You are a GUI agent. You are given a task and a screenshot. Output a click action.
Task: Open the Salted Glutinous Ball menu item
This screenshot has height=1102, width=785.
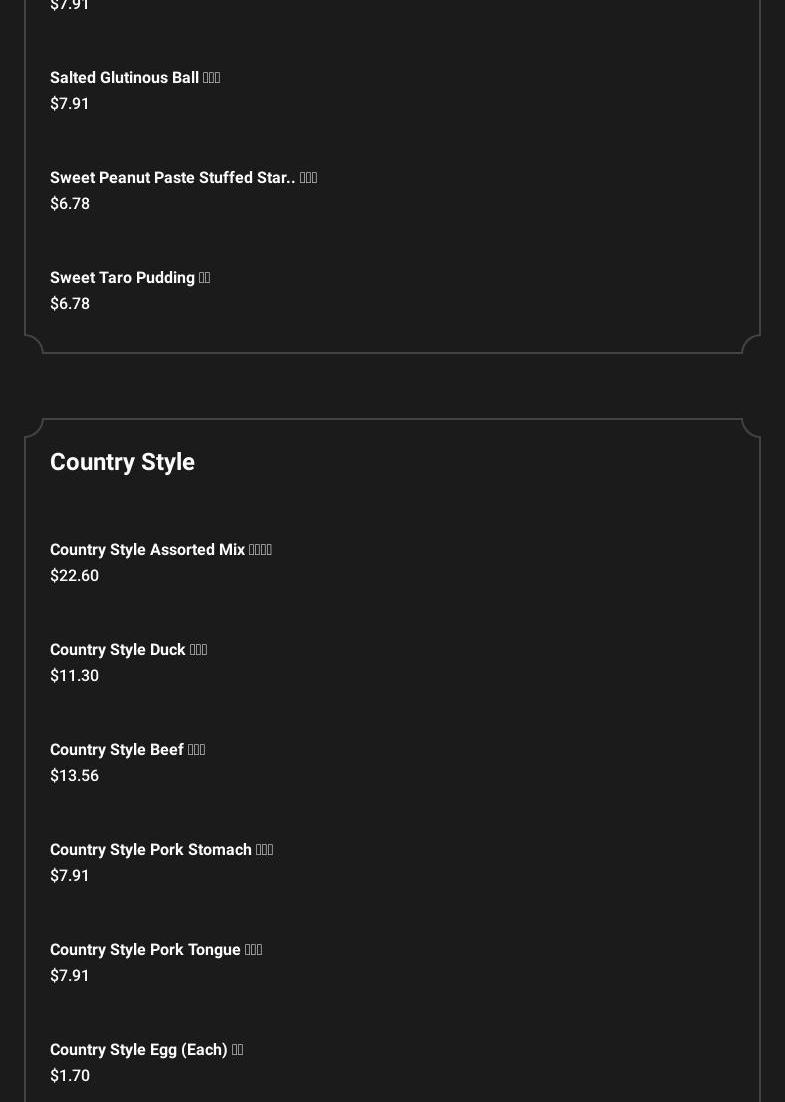click(x=134, y=78)
